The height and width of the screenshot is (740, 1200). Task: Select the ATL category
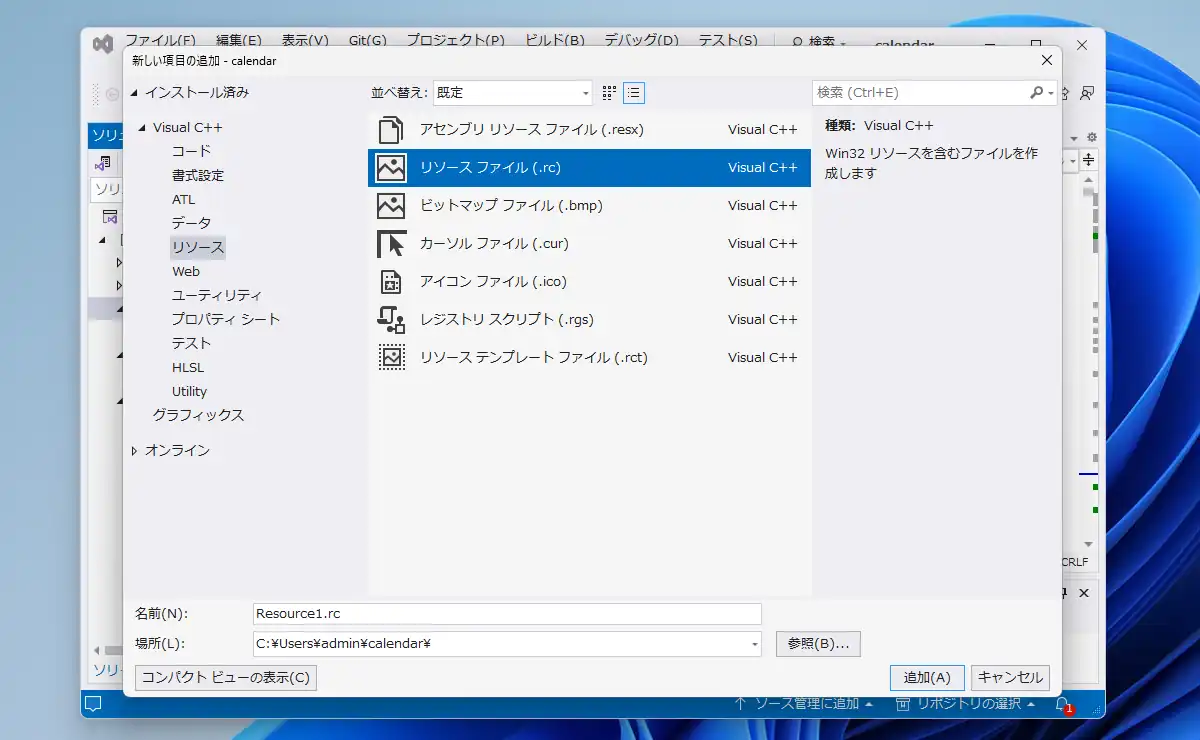[x=183, y=199]
